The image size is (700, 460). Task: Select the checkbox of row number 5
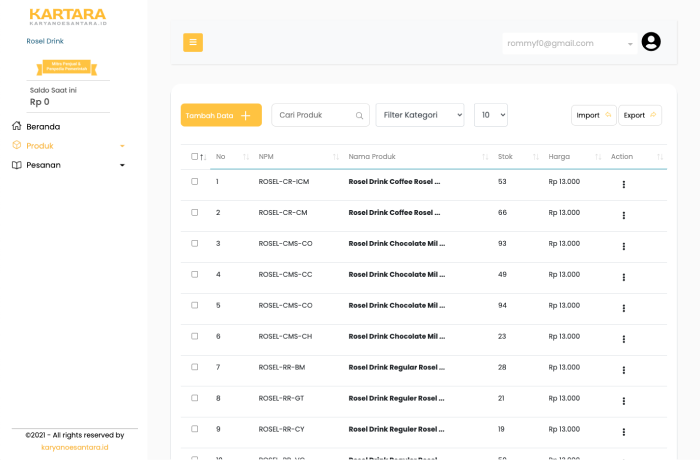pos(195,305)
